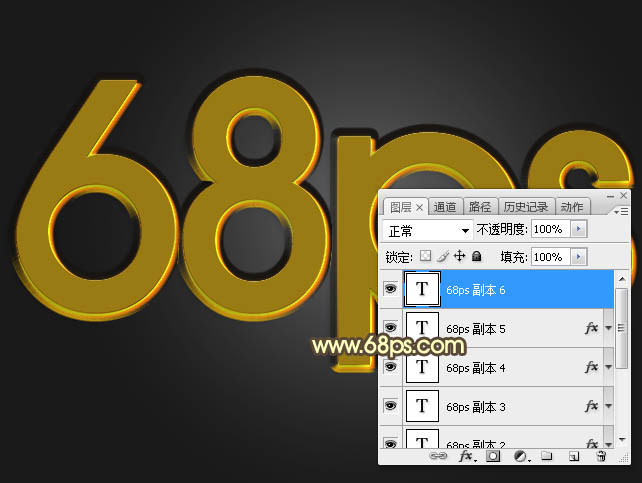Create a new layer

pos(574,456)
